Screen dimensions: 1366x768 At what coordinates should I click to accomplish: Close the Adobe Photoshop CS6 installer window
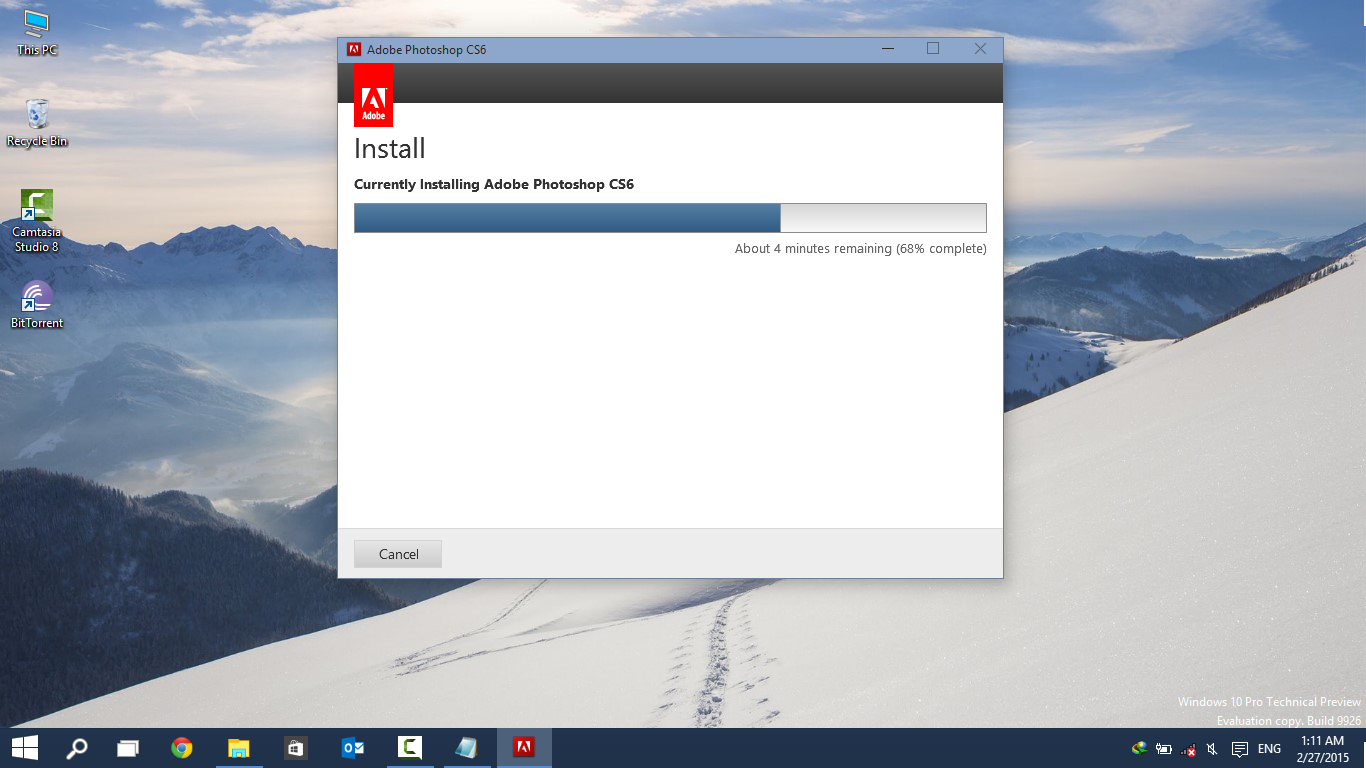point(980,49)
